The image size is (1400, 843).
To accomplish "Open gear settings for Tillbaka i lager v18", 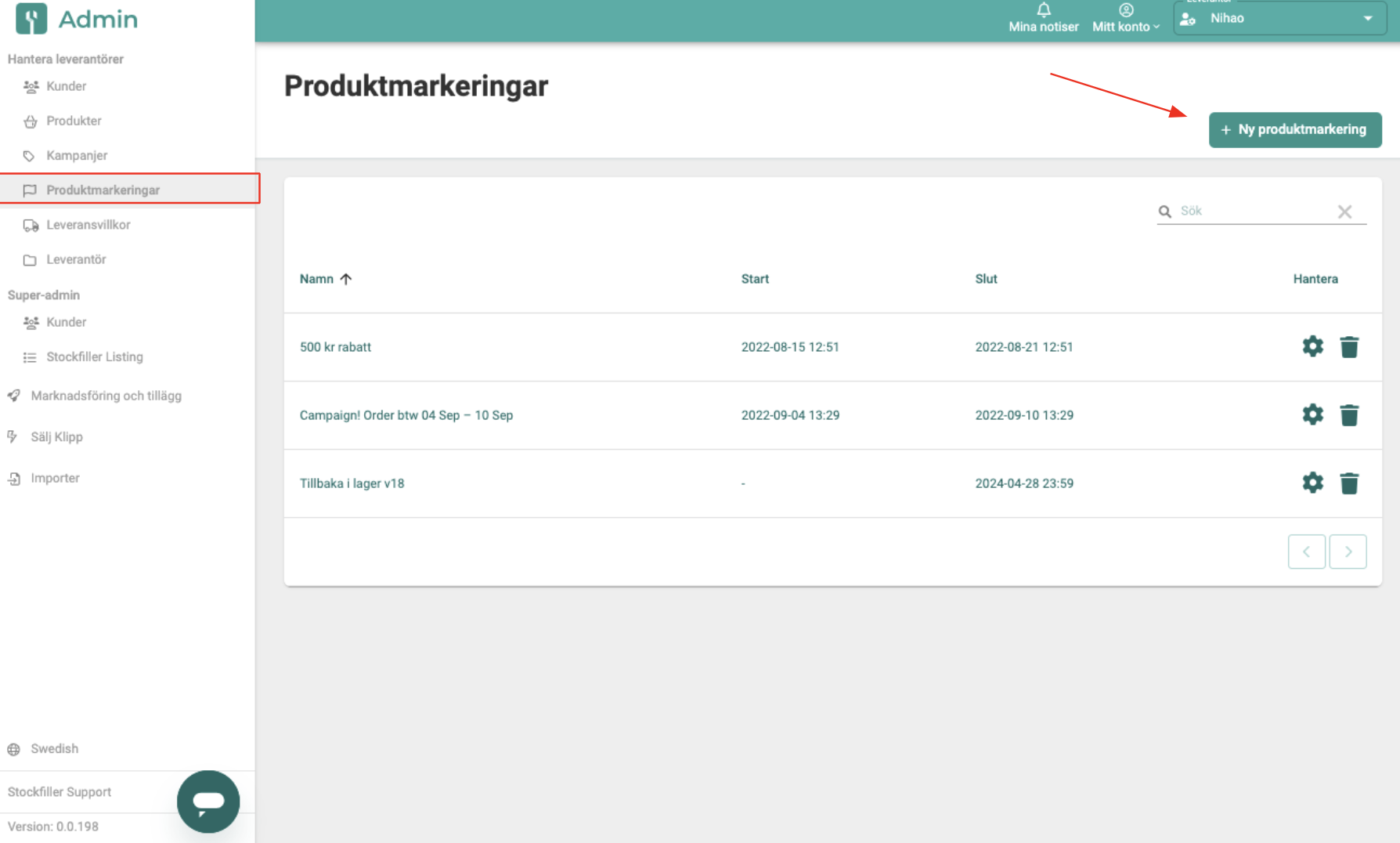I will click(1312, 483).
